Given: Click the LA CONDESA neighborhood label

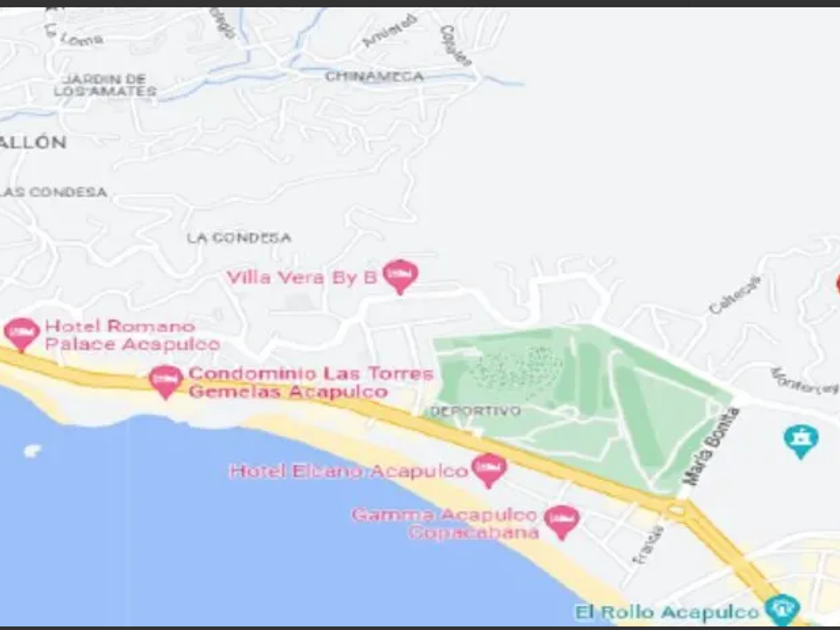Looking at the screenshot, I should pyautogui.click(x=239, y=237).
